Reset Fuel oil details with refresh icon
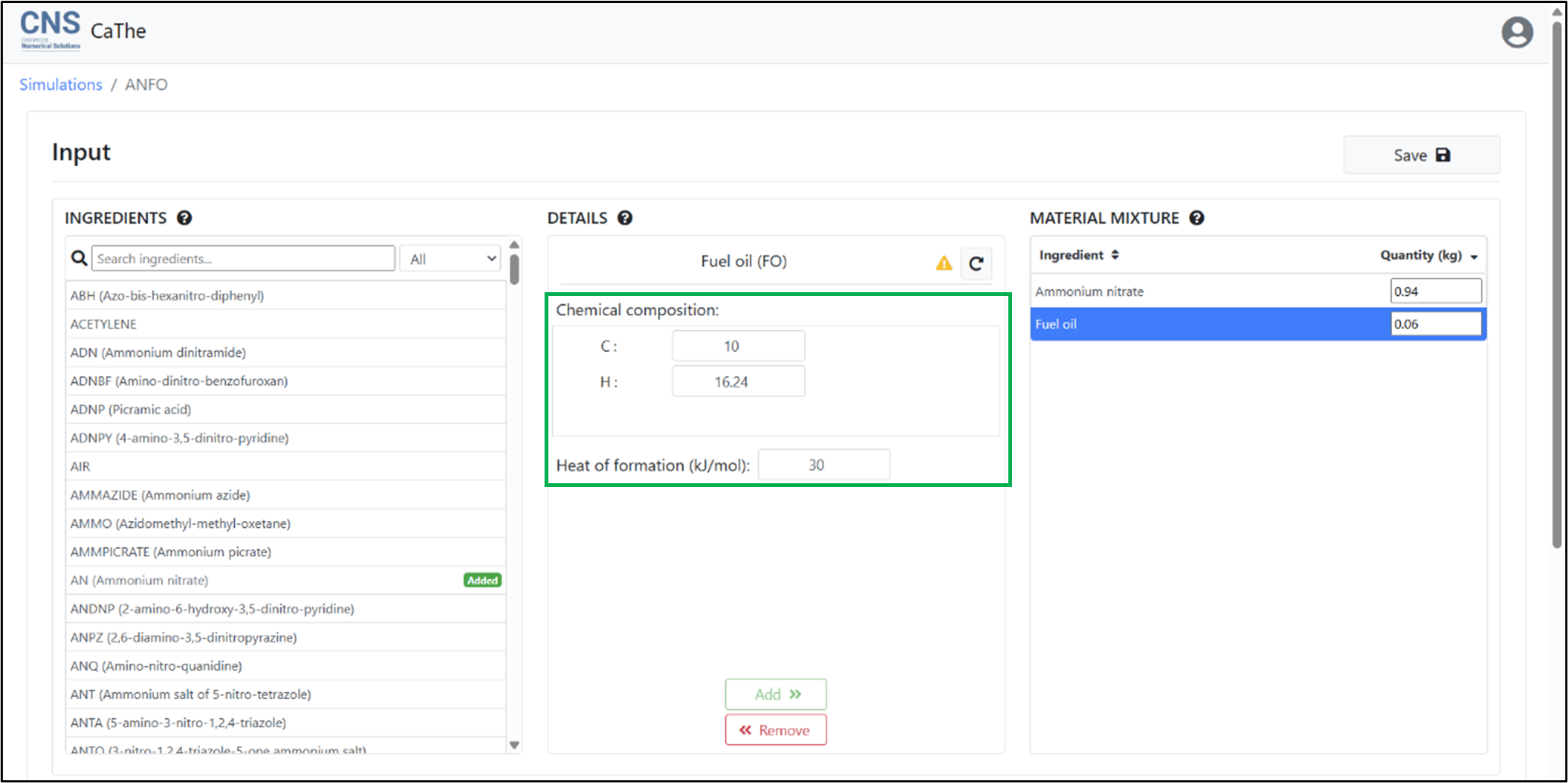Screen dimensions: 1568x783 click(976, 264)
